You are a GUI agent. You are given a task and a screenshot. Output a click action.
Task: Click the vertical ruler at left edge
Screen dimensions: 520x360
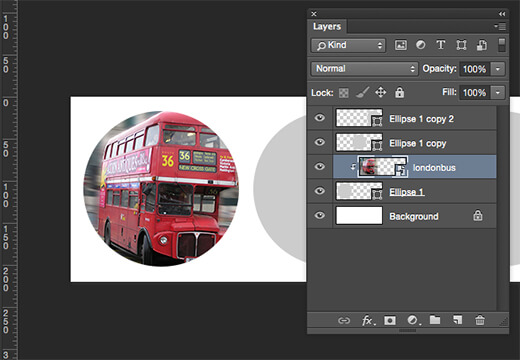[x=9, y=180]
